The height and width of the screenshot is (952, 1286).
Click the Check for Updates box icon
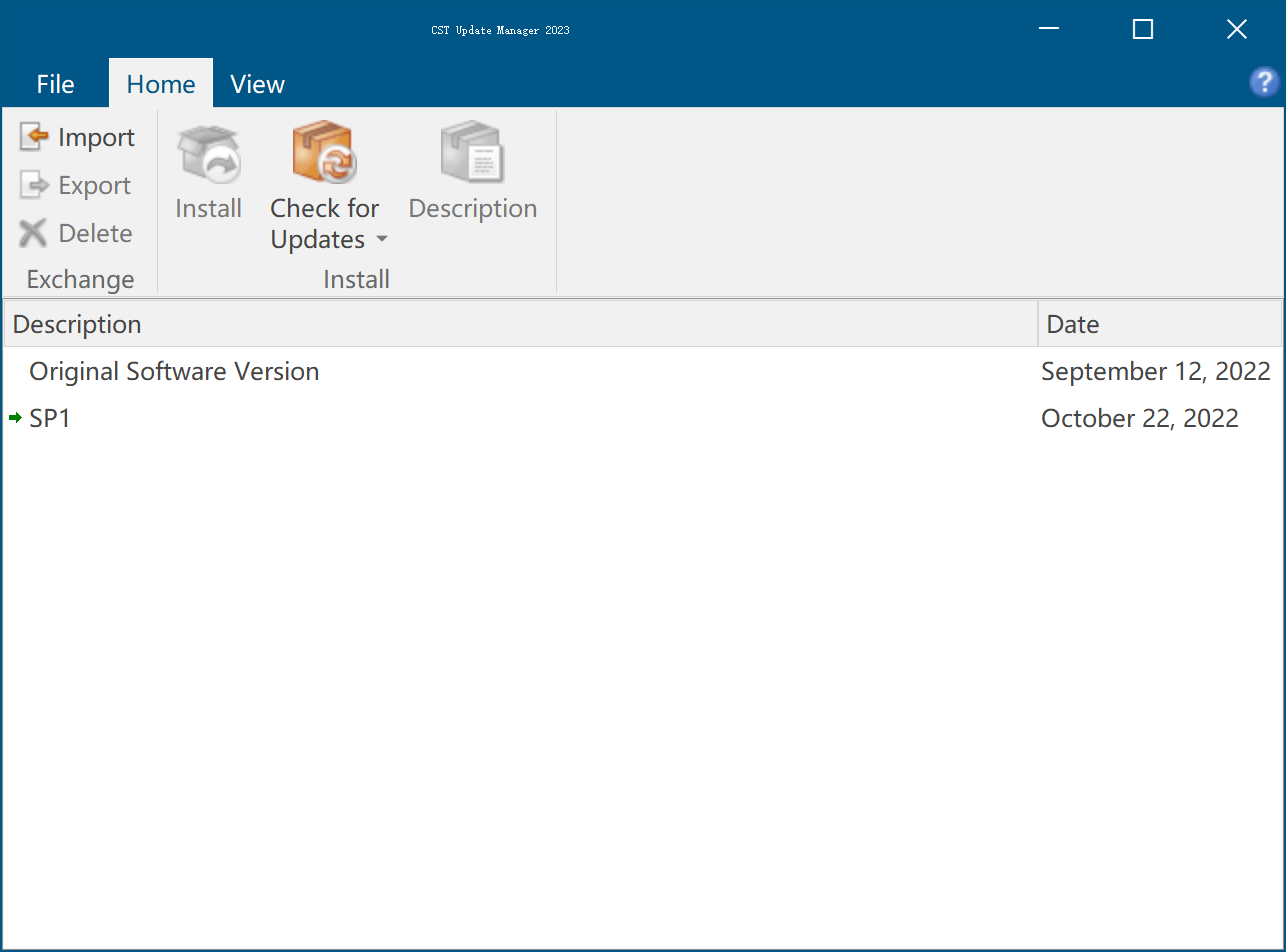[324, 153]
